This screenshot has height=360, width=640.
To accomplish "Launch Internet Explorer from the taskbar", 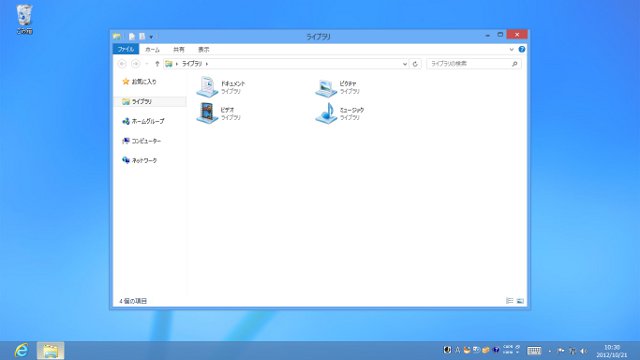I will coord(21,351).
